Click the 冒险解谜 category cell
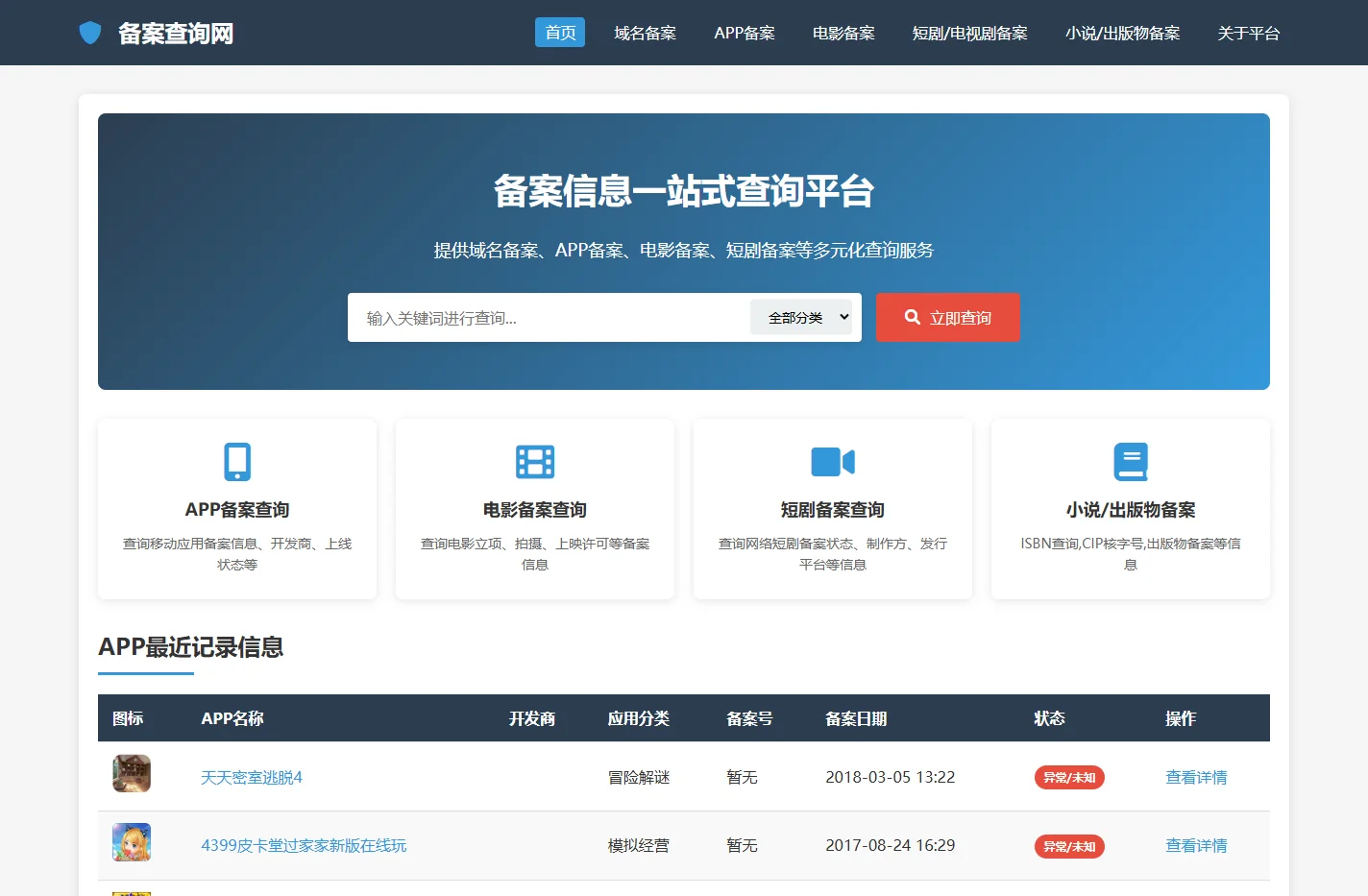Image resolution: width=1368 pixels, height=896 pixels. click(x=639, y=778)
